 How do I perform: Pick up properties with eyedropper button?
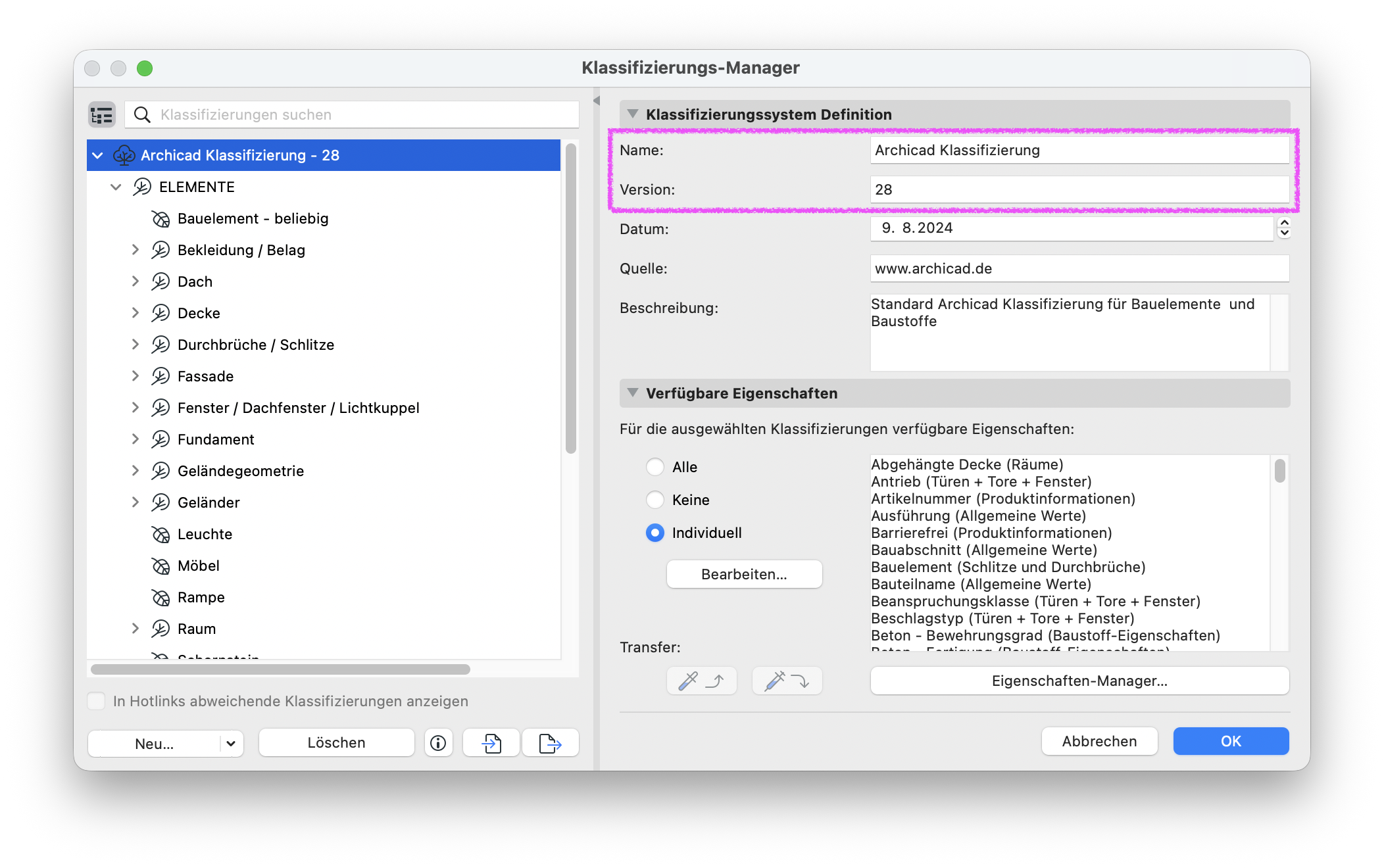coord(701,681)
